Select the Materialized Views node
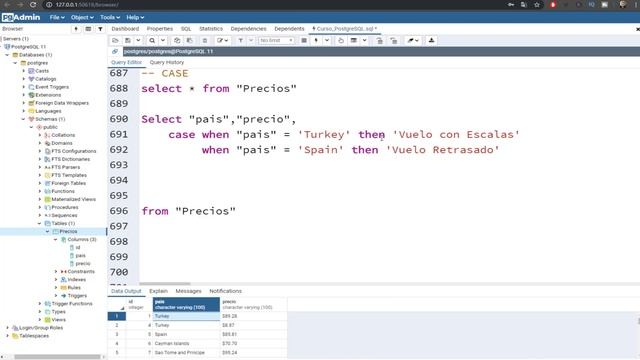Viewport: 640px width, 360px height. [73, 199]
